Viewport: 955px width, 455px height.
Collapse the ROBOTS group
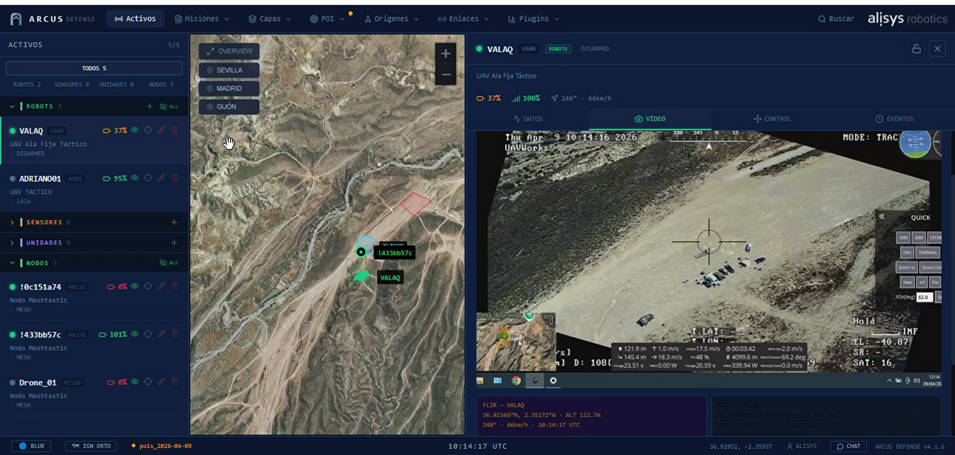(12, 107)
